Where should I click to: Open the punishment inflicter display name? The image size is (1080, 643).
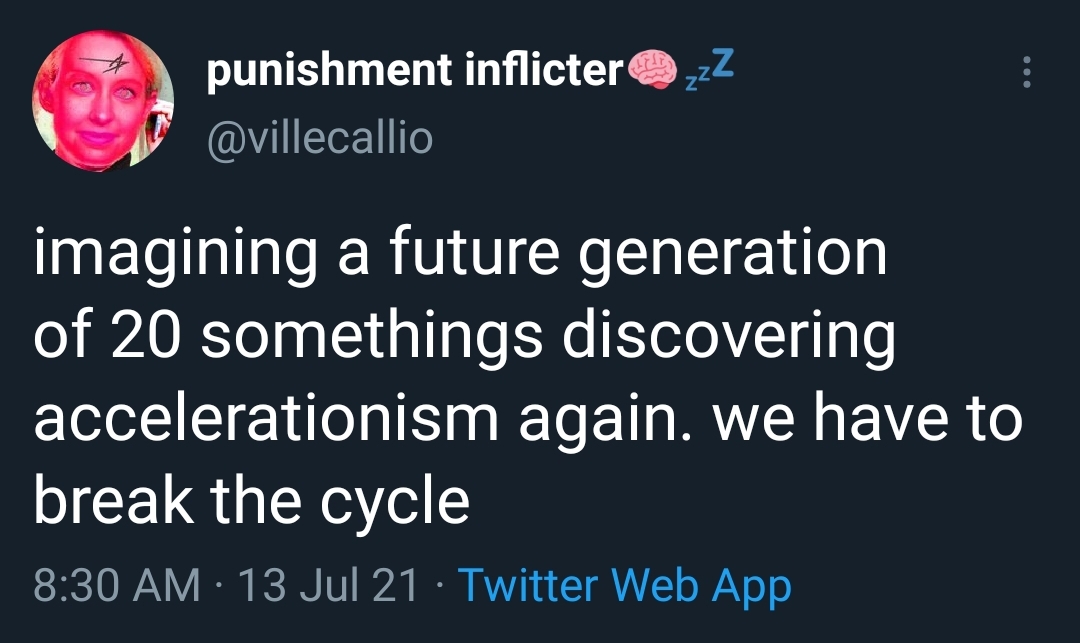pos(415,73)
